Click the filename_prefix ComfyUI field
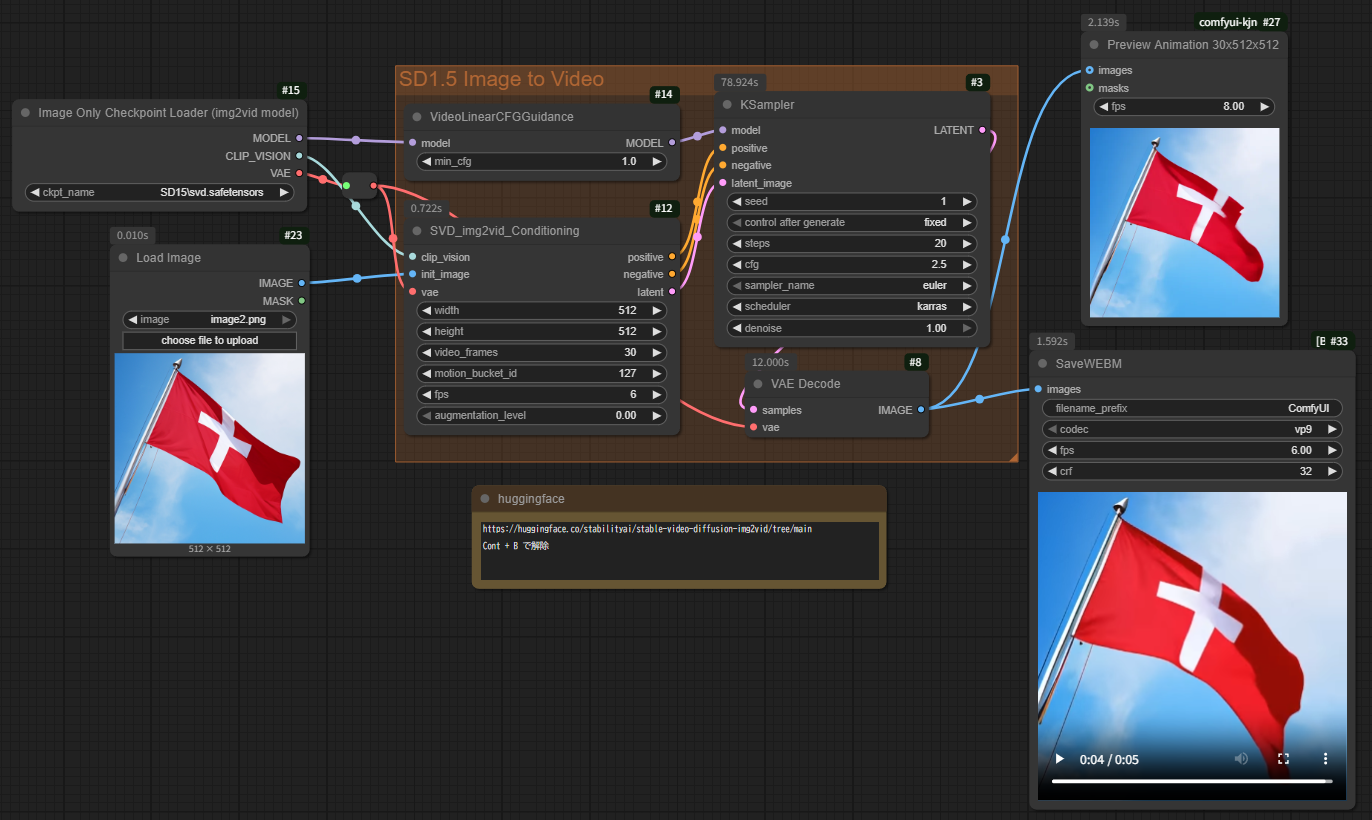This screenshot has width=1372, height=820. (1192, 408)
